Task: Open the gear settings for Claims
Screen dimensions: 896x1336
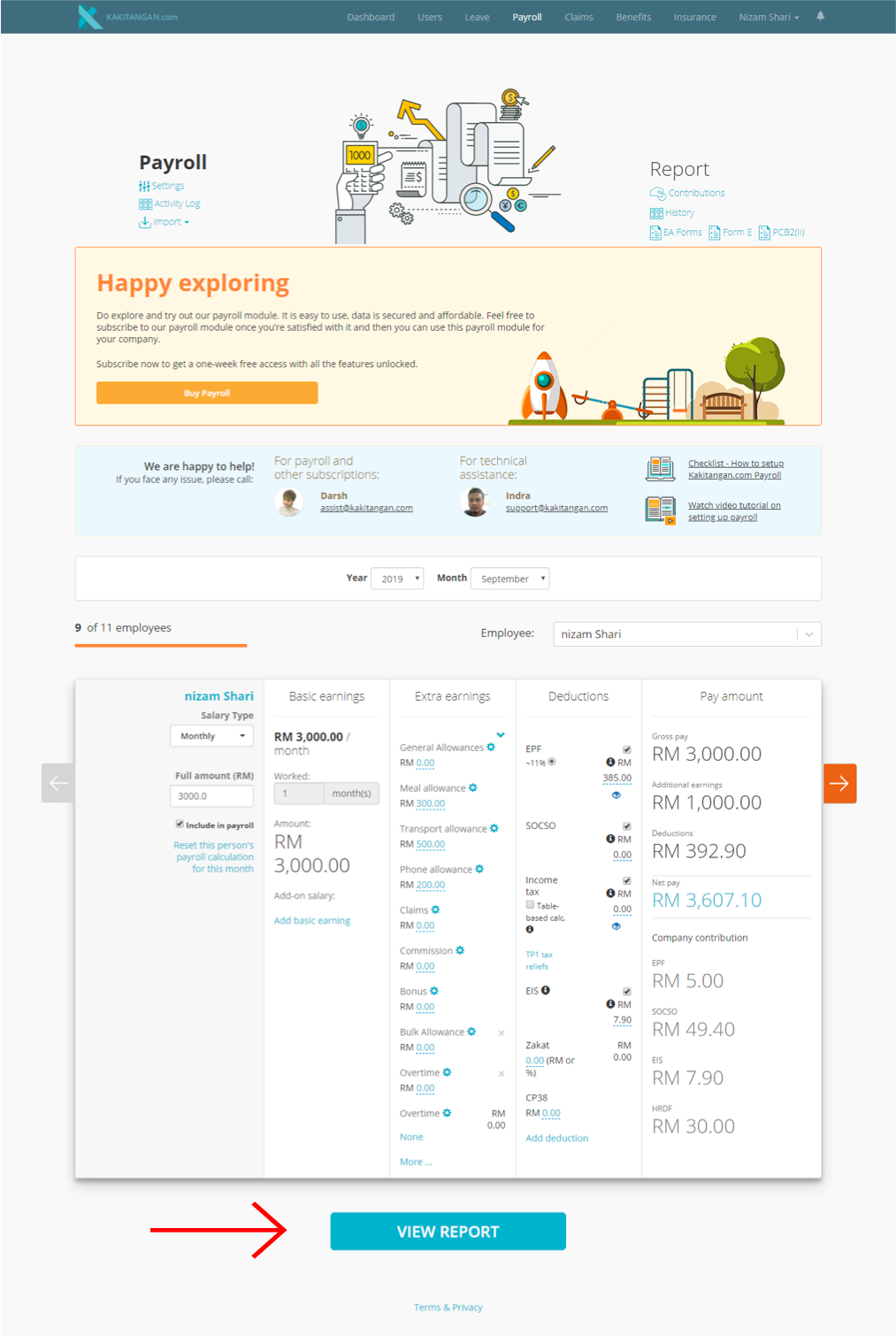Action: click(435, 910)
